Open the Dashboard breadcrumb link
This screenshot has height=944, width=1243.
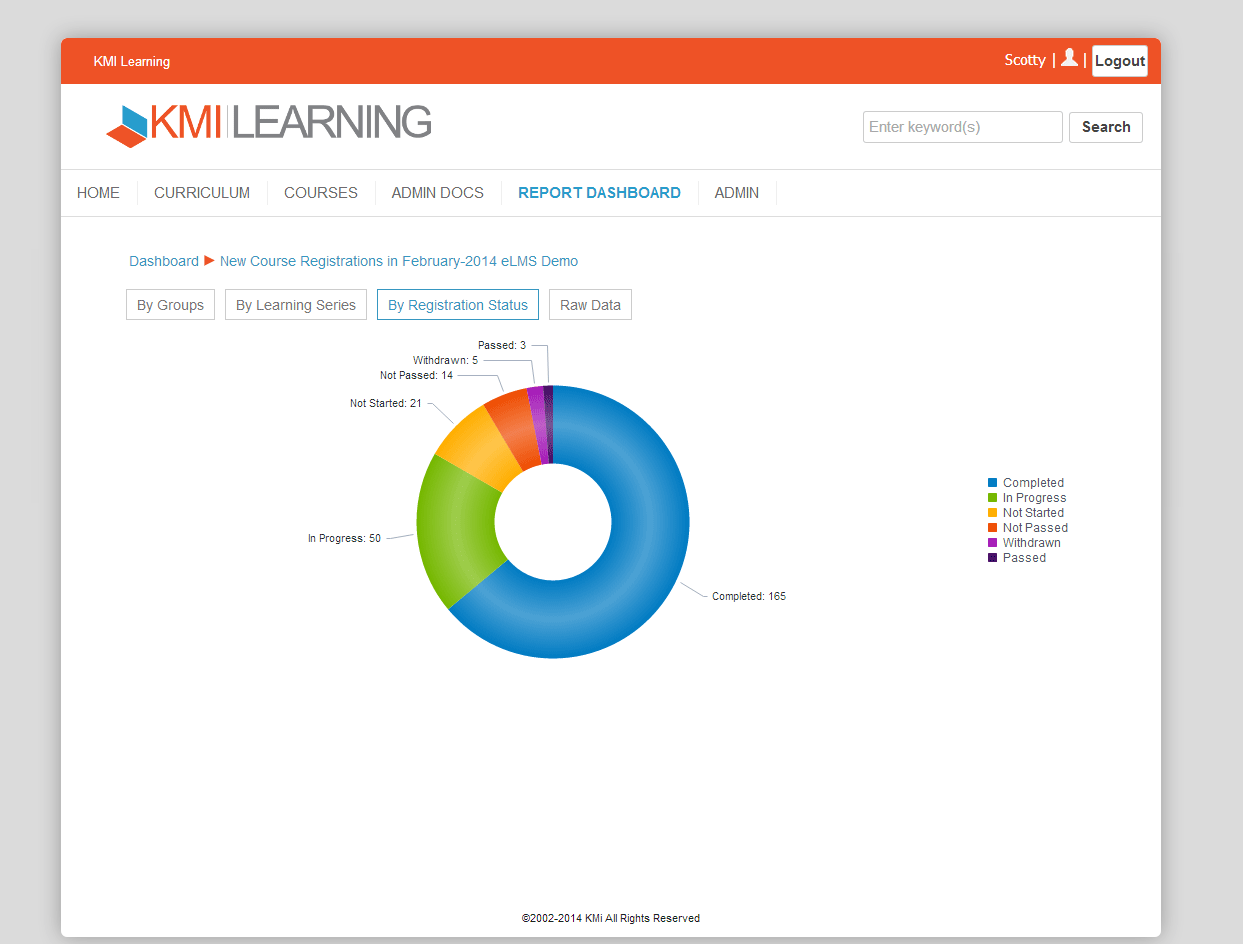coord(164,261)
